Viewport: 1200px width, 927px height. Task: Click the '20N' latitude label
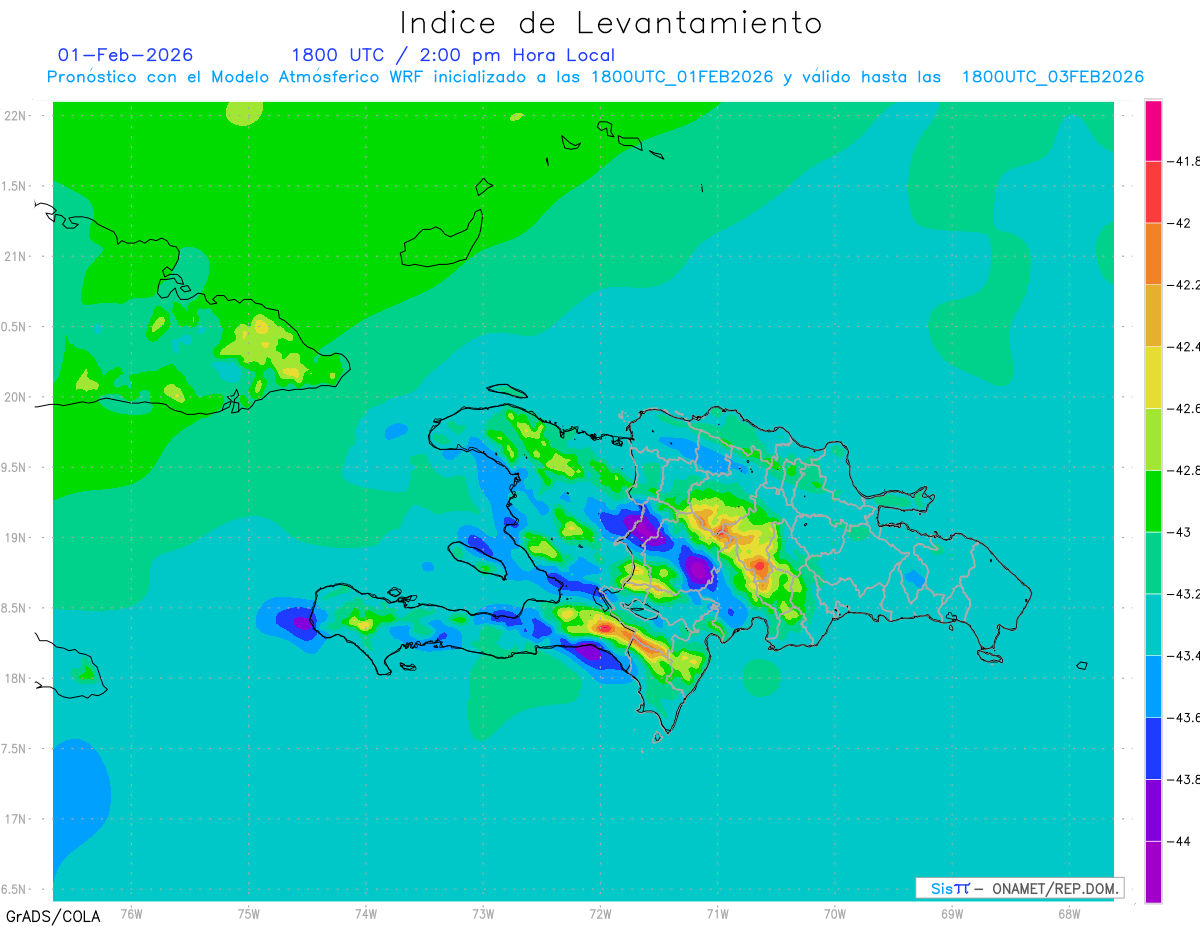(x=15, y=397)
